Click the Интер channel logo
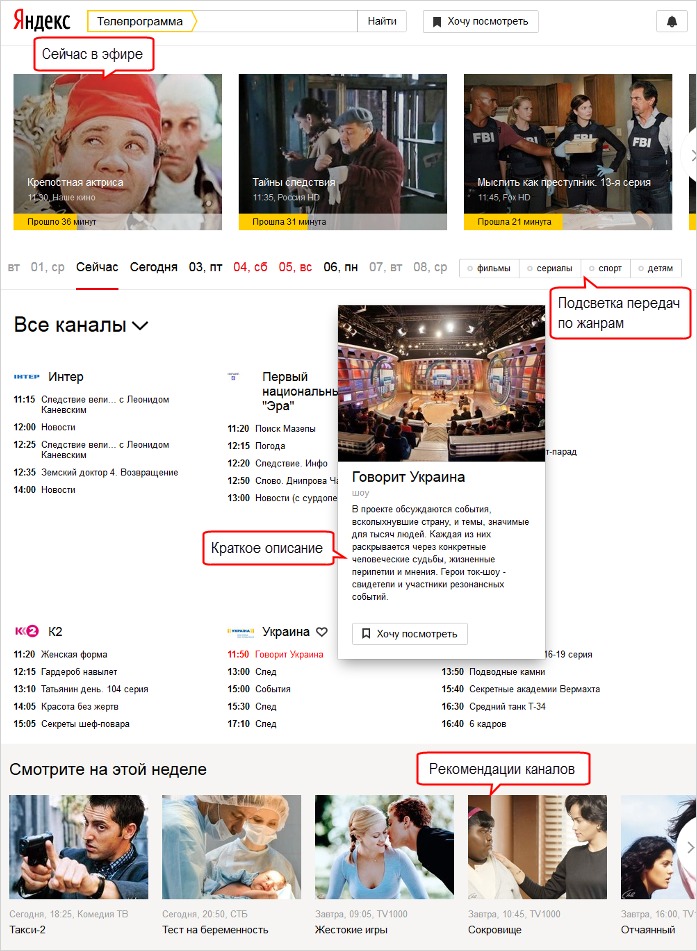Screen dimensions: 697x951 click(26, 377)
